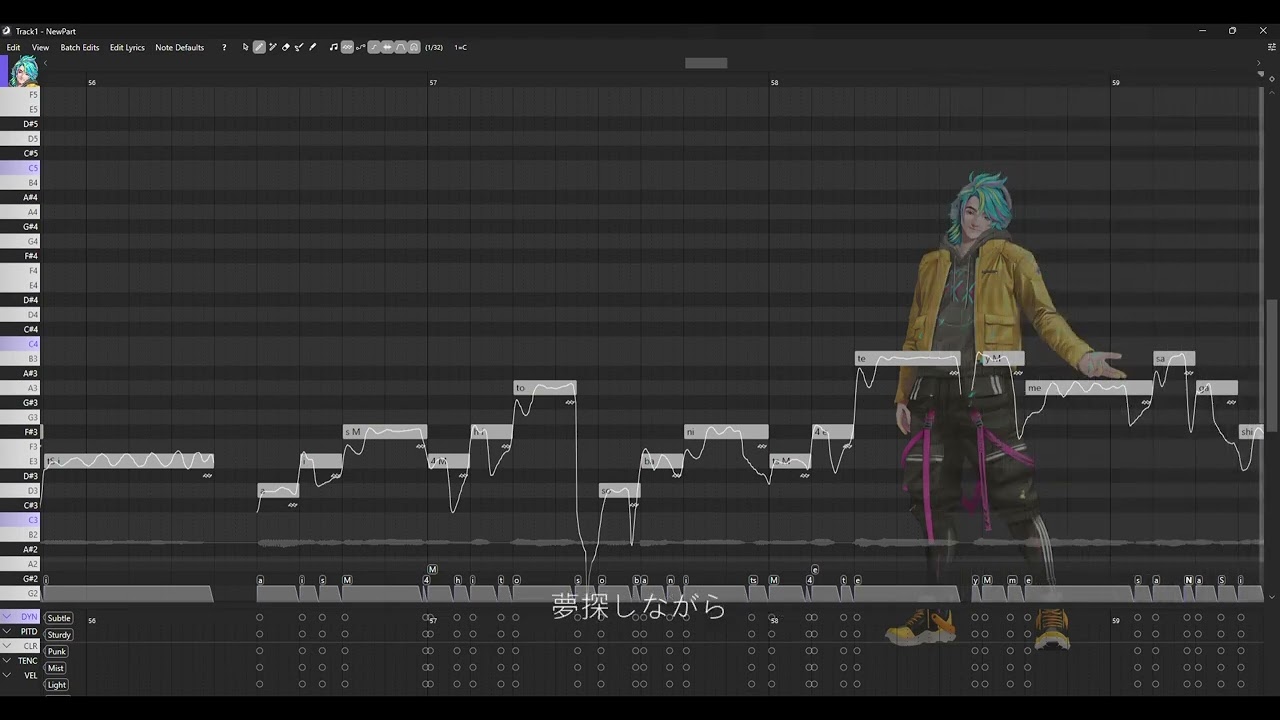Click the horizontal scrollbar thumb at top

(706, 63)
